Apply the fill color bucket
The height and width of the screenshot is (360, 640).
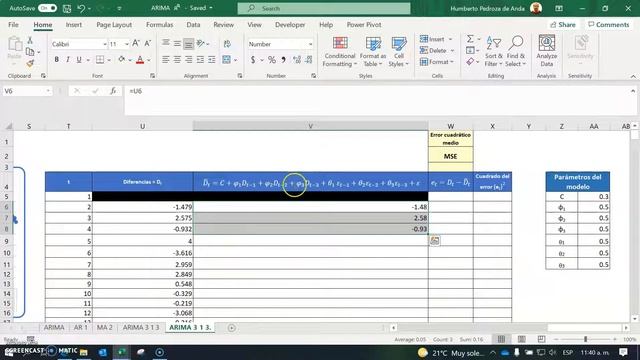[x=121, y=60]
